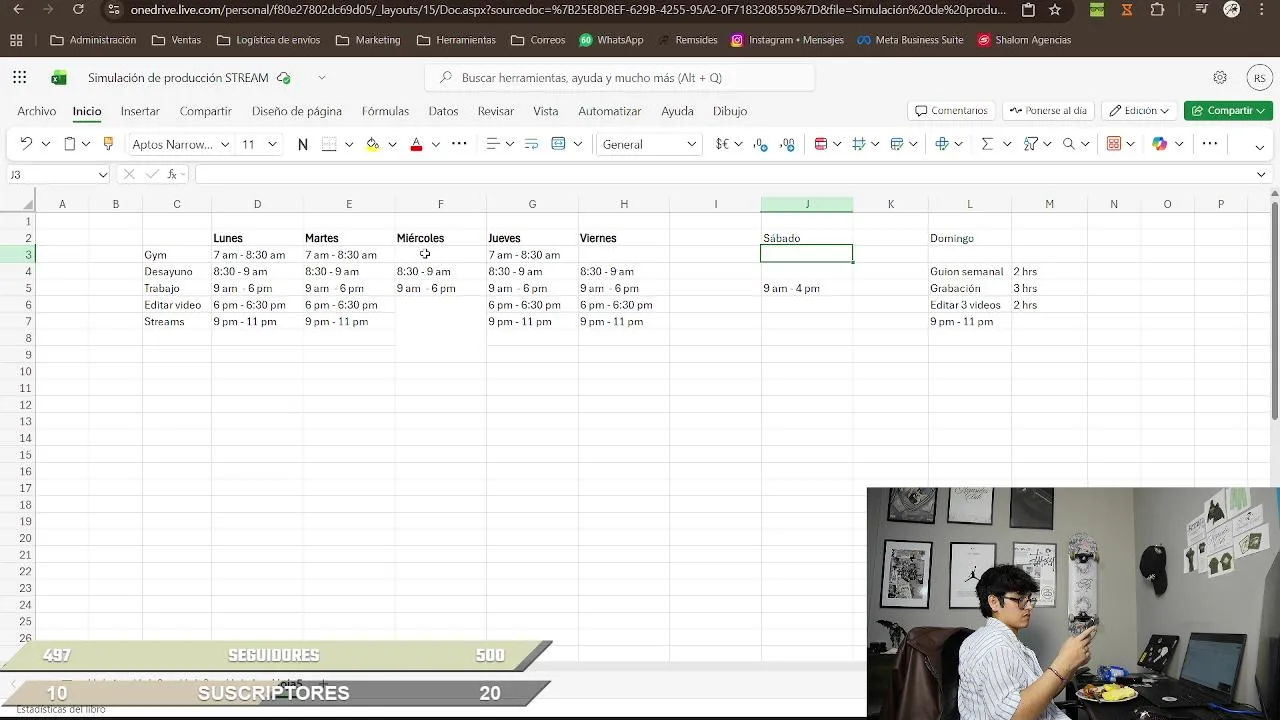Apply the yellow fill color bucket

tap(373, 144)
